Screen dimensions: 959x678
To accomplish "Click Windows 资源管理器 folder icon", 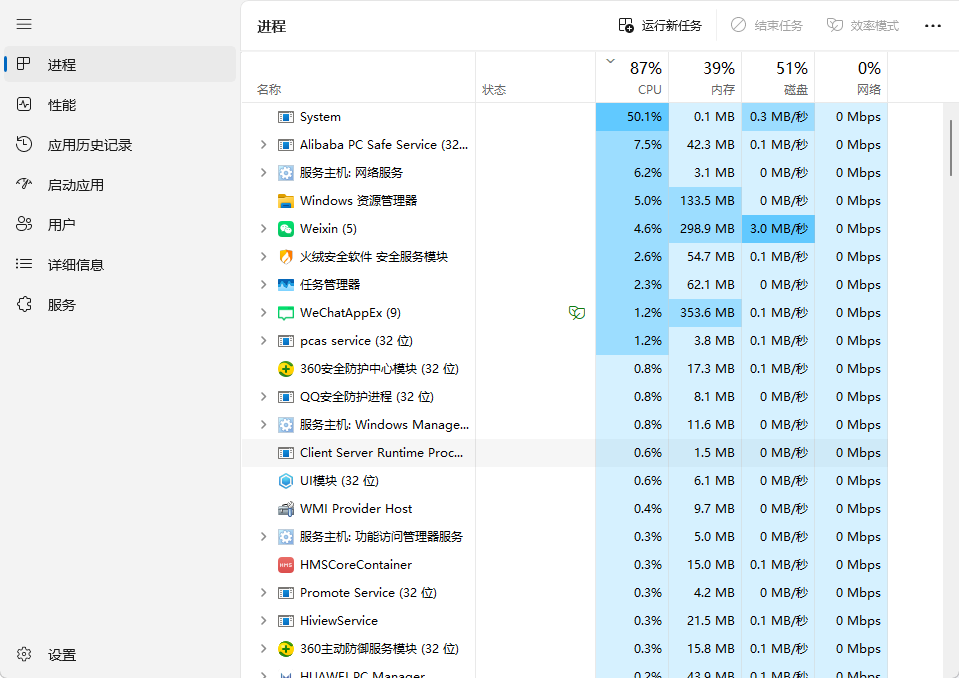I will click(286, 201).
